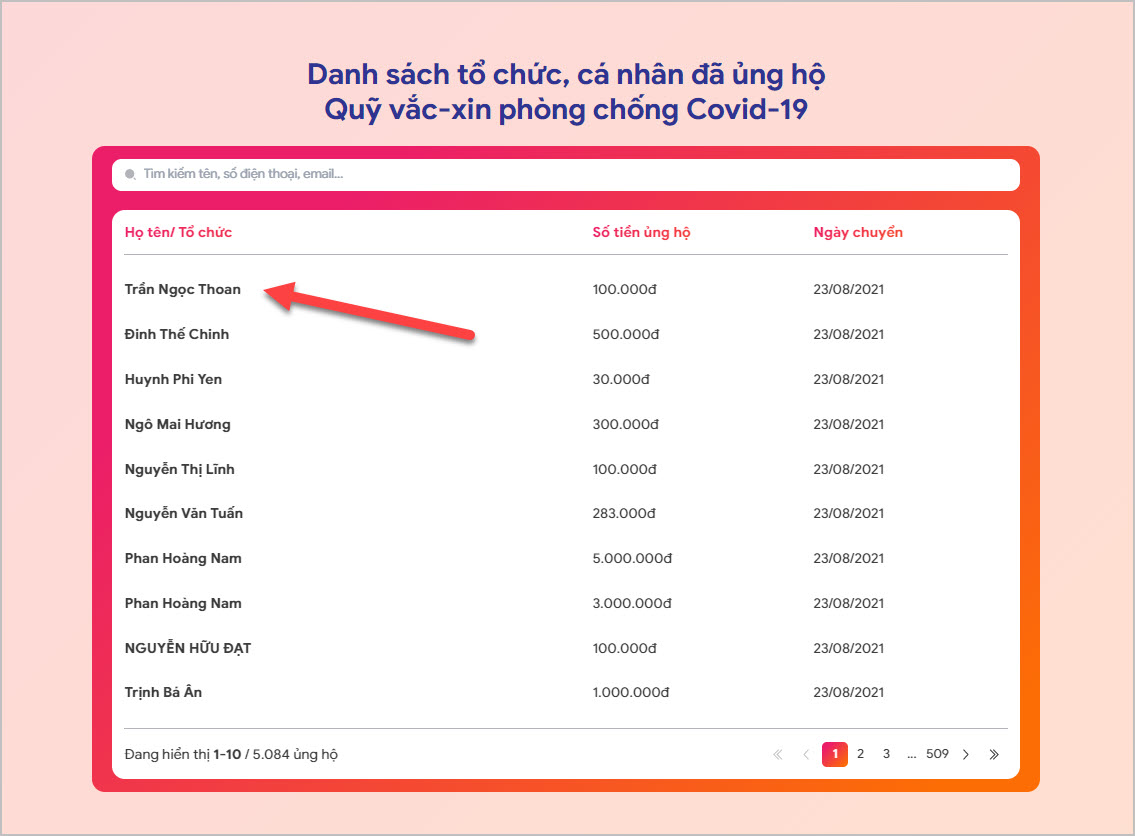
Task: Click the search magnifier icon
Action: tap(130, 174)
